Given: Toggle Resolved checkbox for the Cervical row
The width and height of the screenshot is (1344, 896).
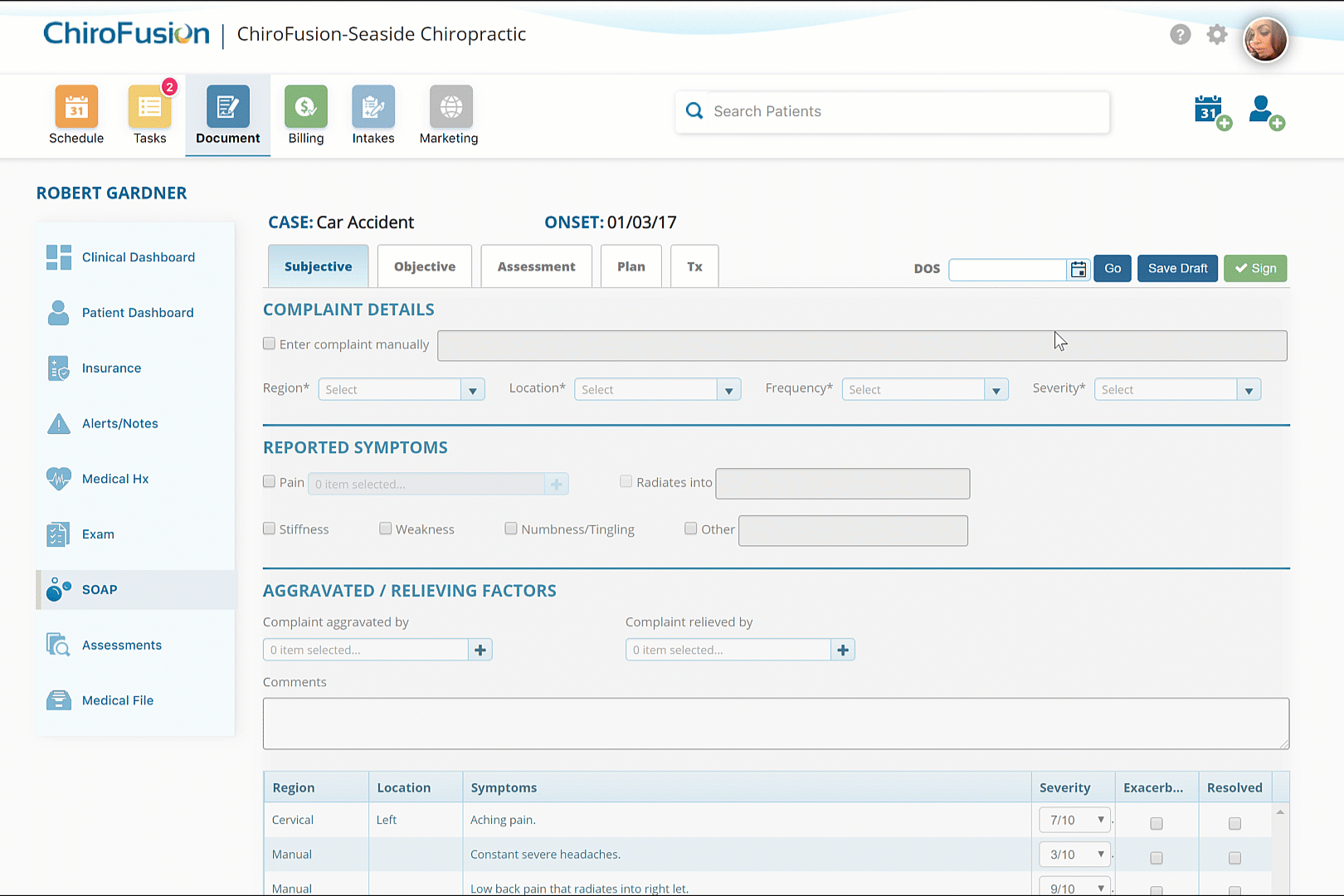Looking at the screenshot, I should click(x=1234, y=824).
